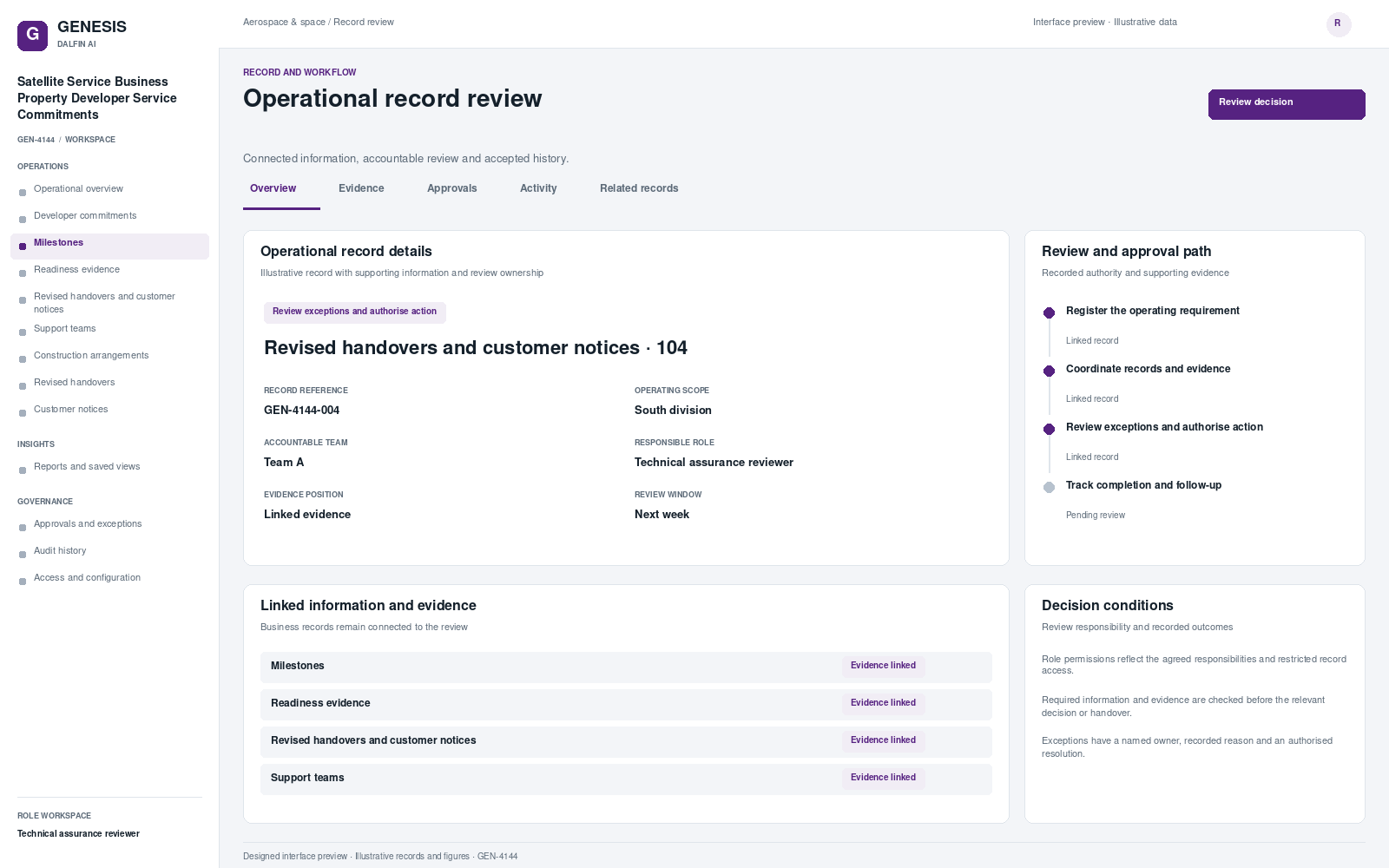Viewport: 1389px width, 868px height.
Task: Open Revised handovers and customer notices sidebar item
Action: tap(109, 303)
